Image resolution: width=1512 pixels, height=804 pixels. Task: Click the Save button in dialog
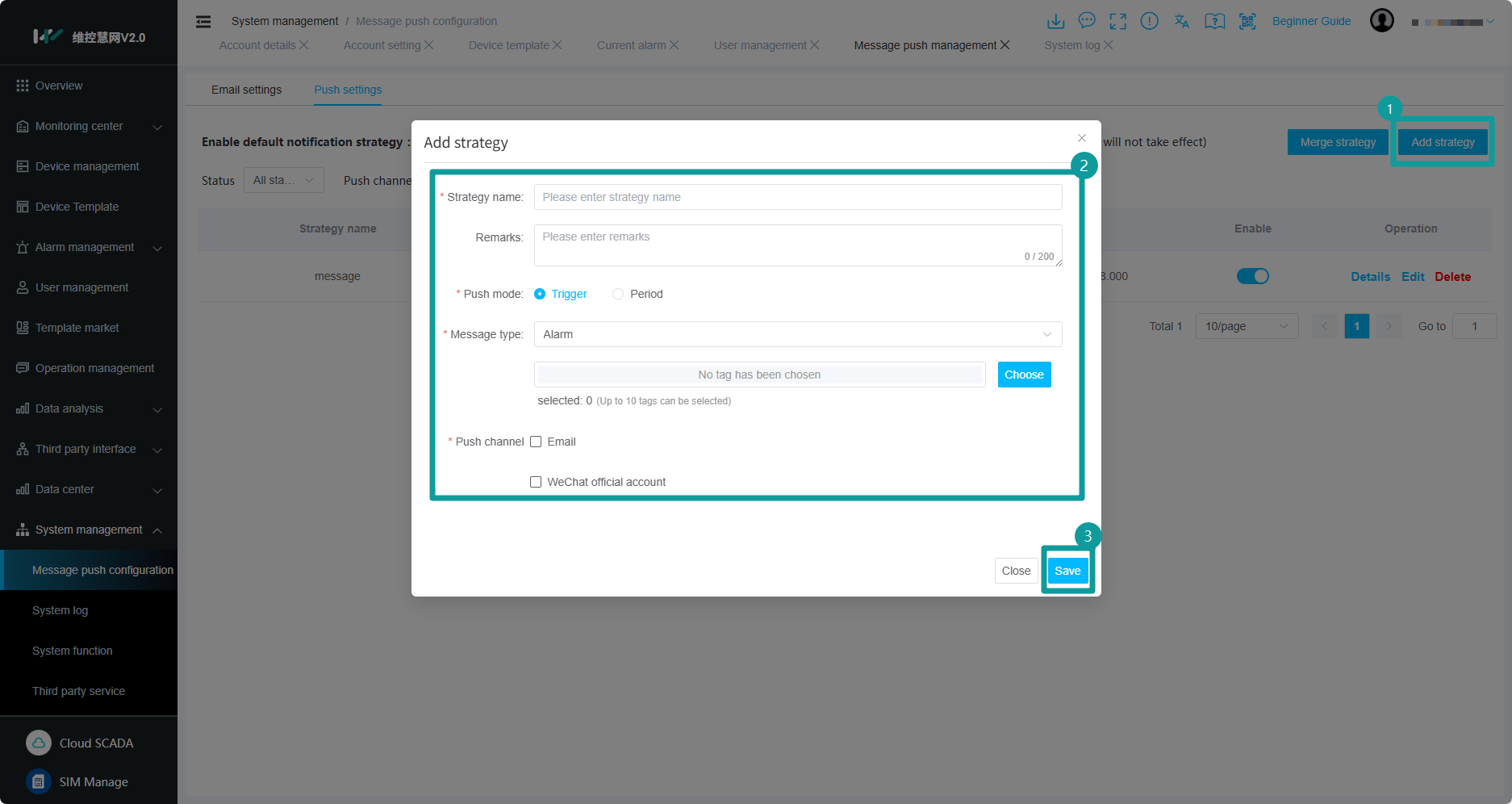point(1067,571)
